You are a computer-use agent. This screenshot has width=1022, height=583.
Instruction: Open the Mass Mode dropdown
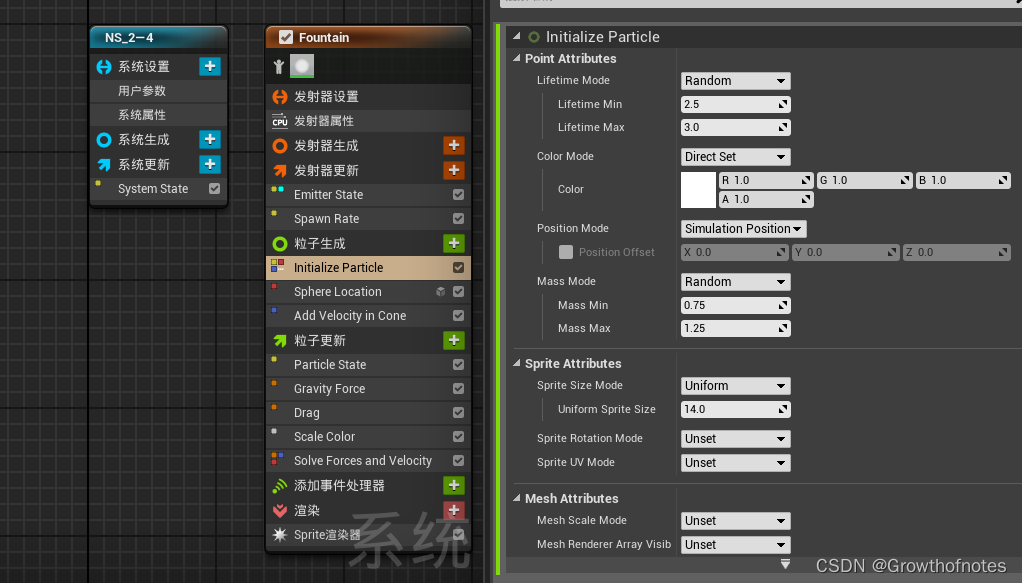735,281
